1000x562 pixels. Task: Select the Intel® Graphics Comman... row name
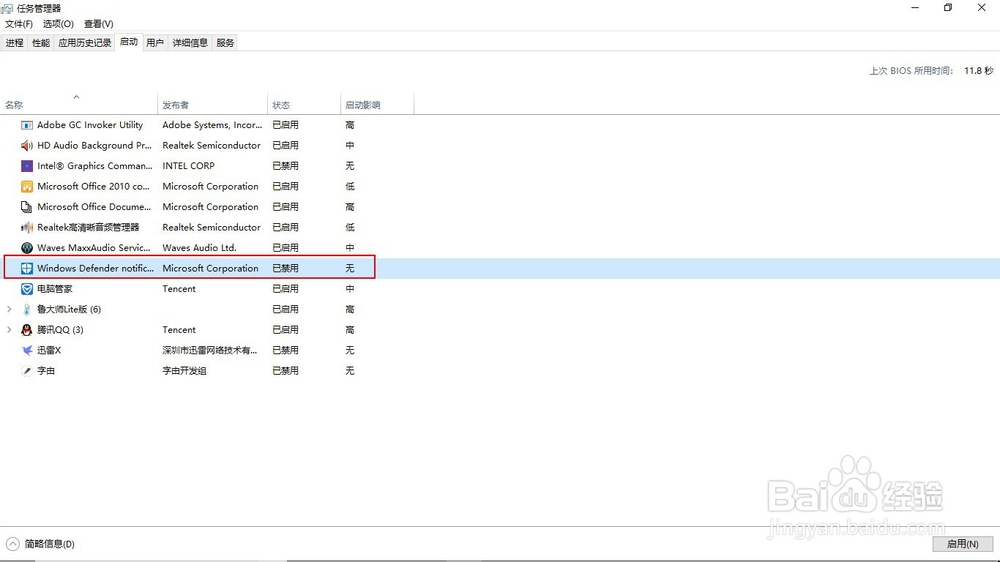(x=95, y=166)
